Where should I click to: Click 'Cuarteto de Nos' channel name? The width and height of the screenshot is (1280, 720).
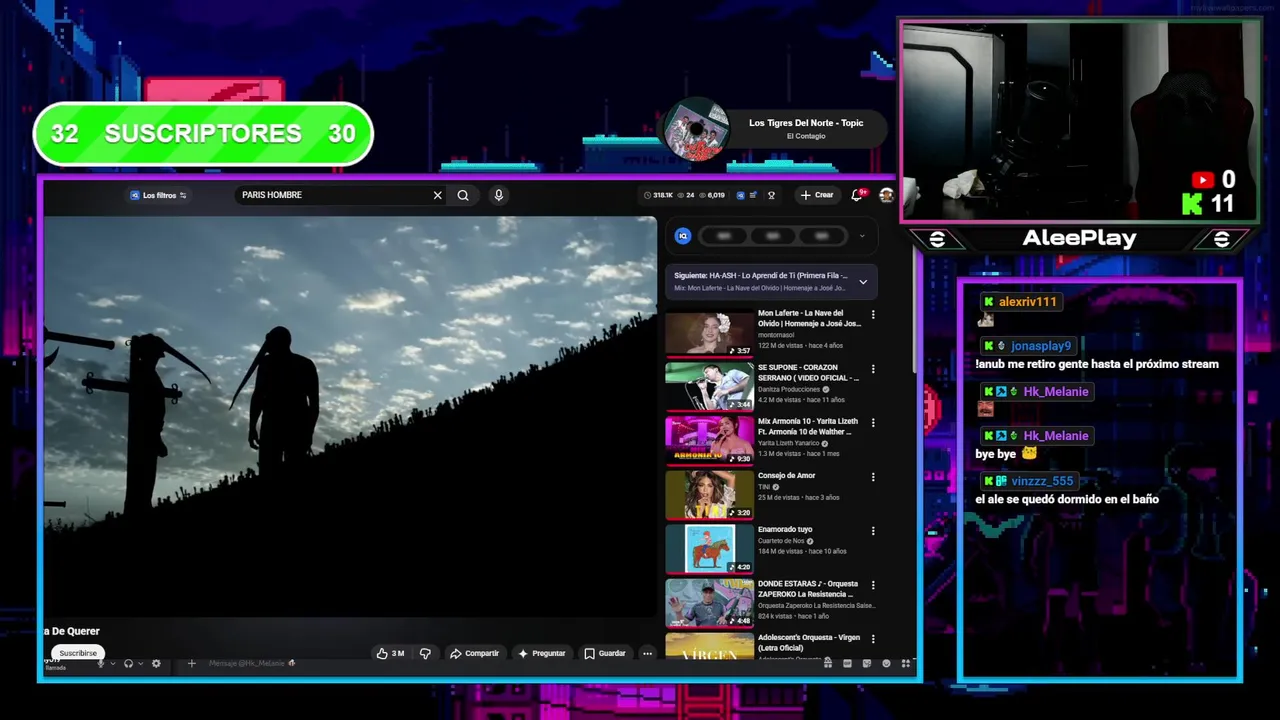(x=782, y=541)
